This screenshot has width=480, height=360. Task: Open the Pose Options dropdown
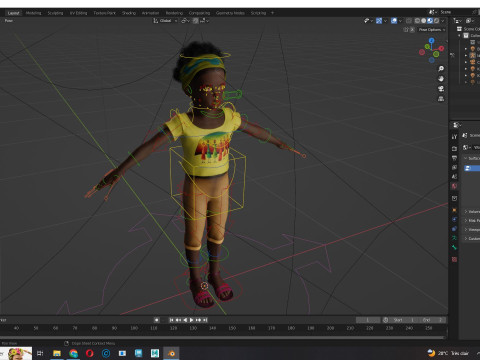click(x=432, y=30)
